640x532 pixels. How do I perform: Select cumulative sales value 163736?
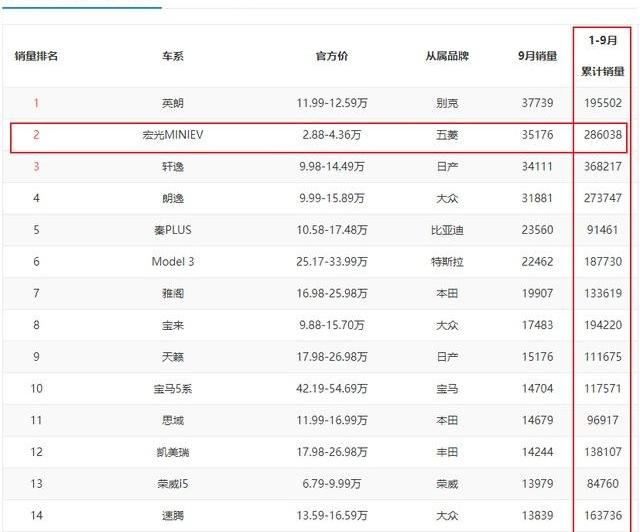click(603, 516)
